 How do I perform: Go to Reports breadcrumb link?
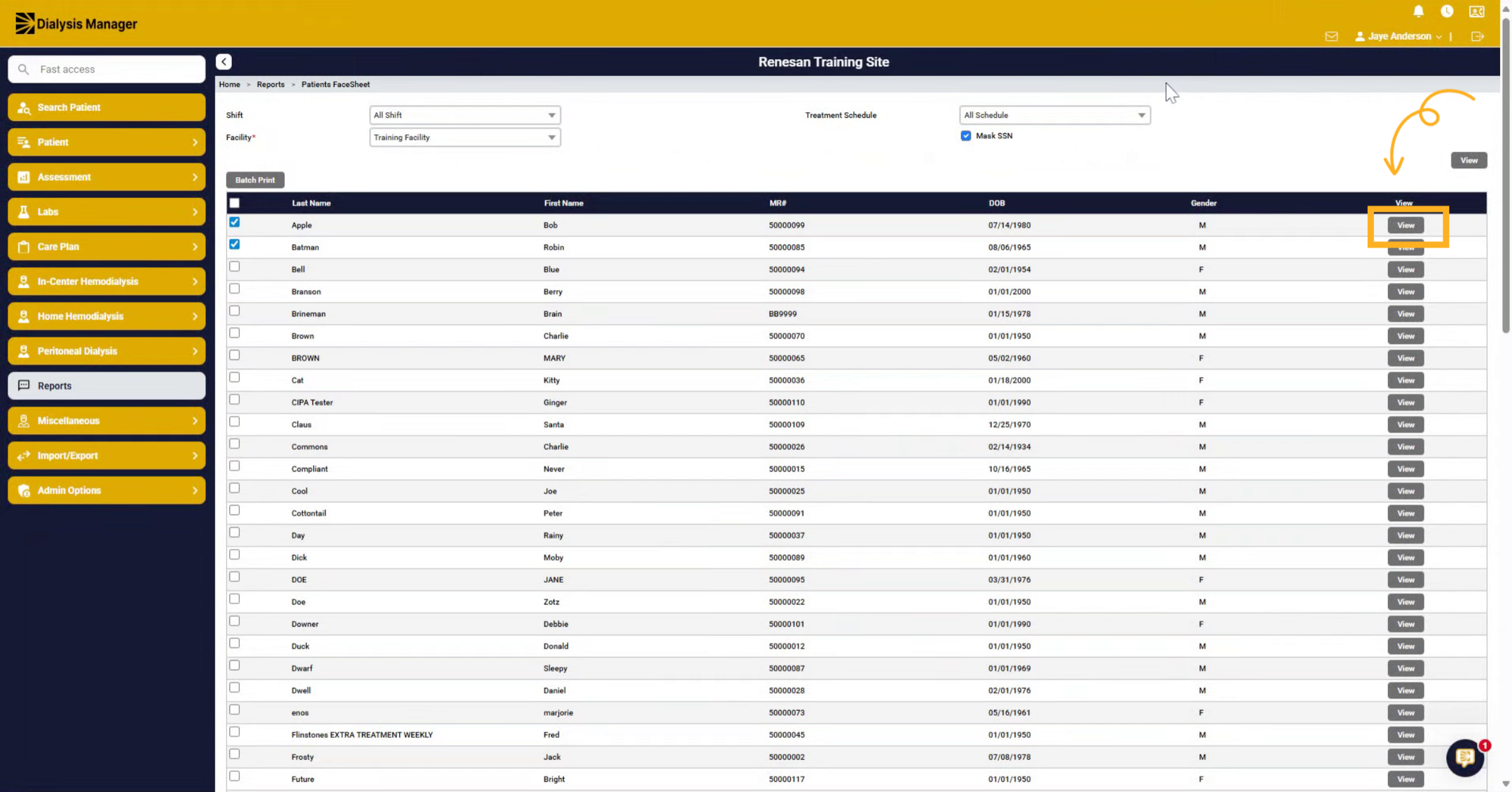270,84
